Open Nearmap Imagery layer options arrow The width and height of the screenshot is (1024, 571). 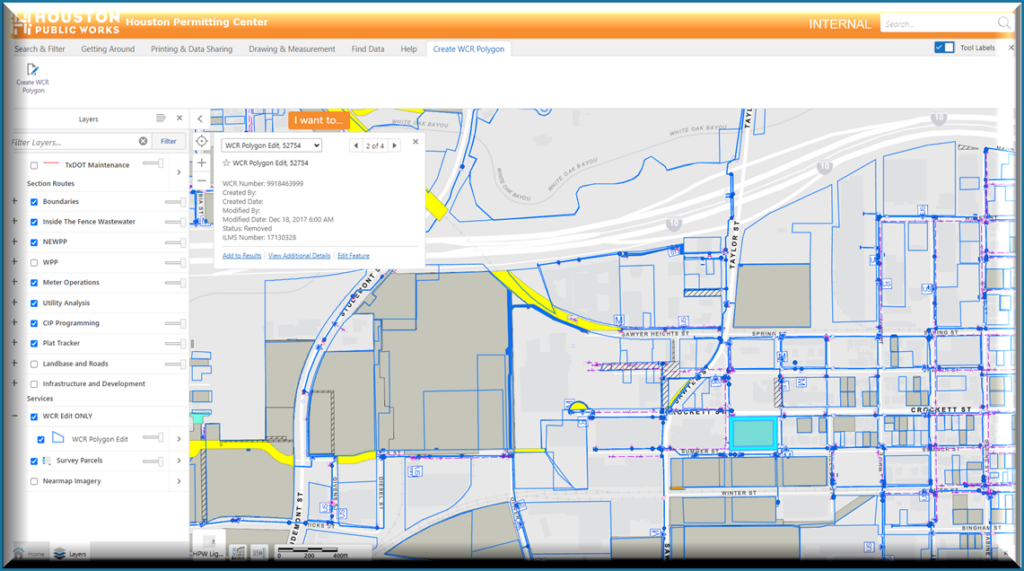pyautogui.click(x=179, y=481)
